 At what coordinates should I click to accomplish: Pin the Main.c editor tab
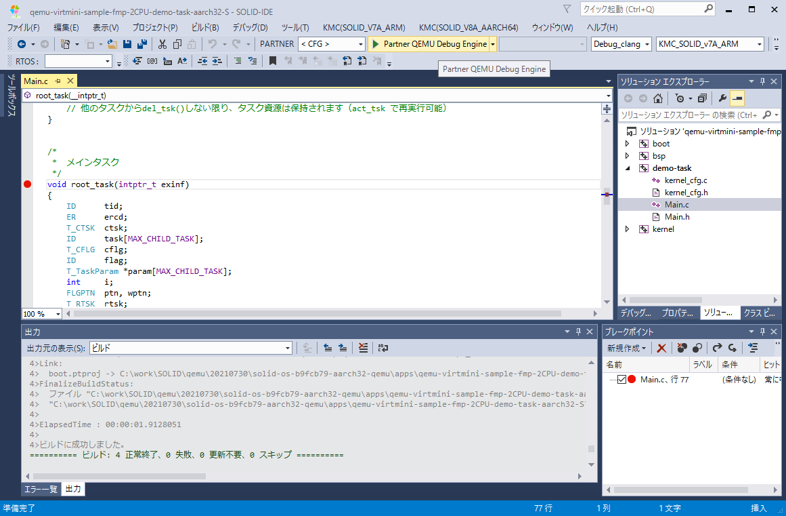point(58,81)
